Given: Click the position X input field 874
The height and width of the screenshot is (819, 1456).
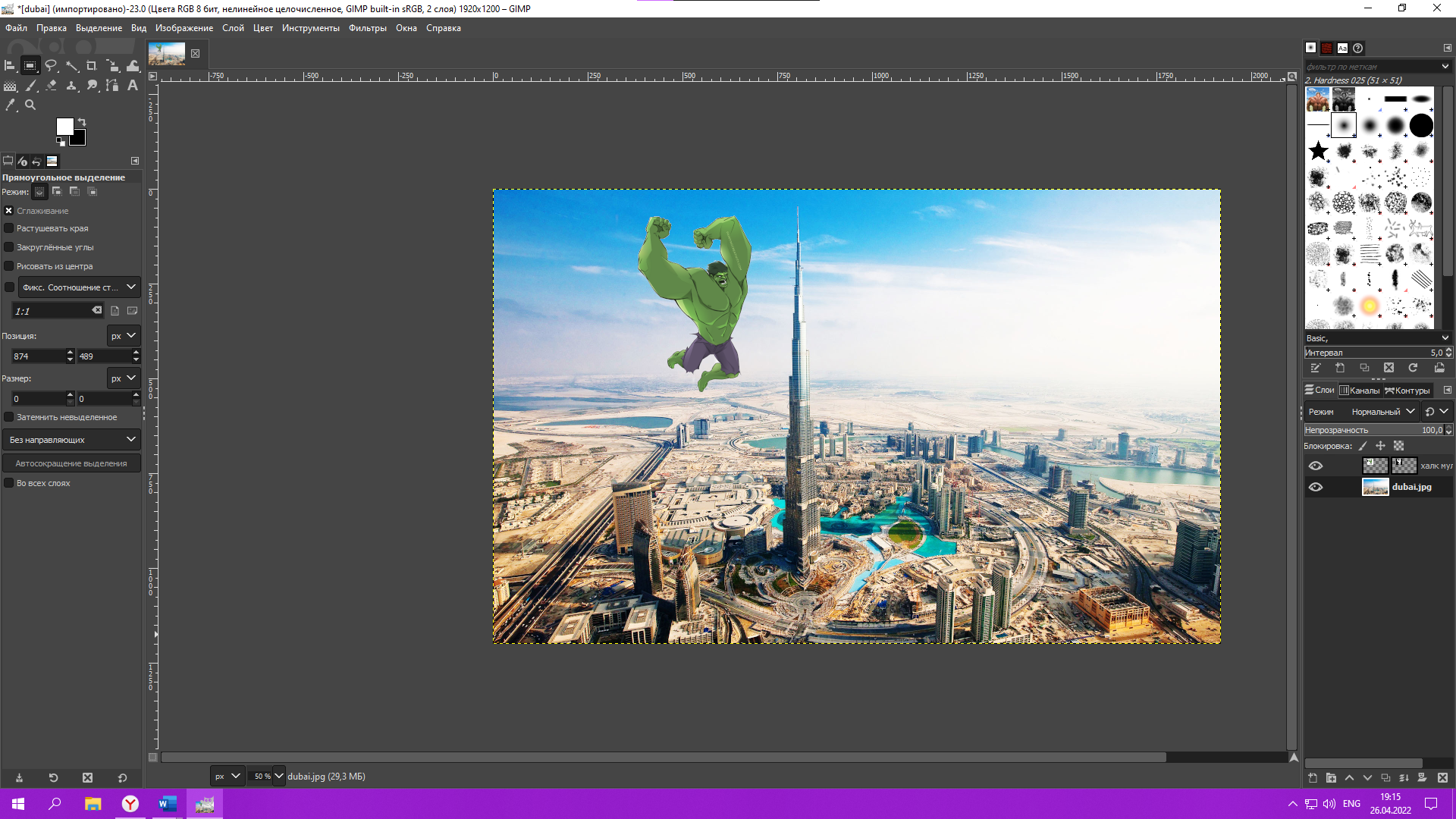Looking at the screenshot, I should 39,356.
